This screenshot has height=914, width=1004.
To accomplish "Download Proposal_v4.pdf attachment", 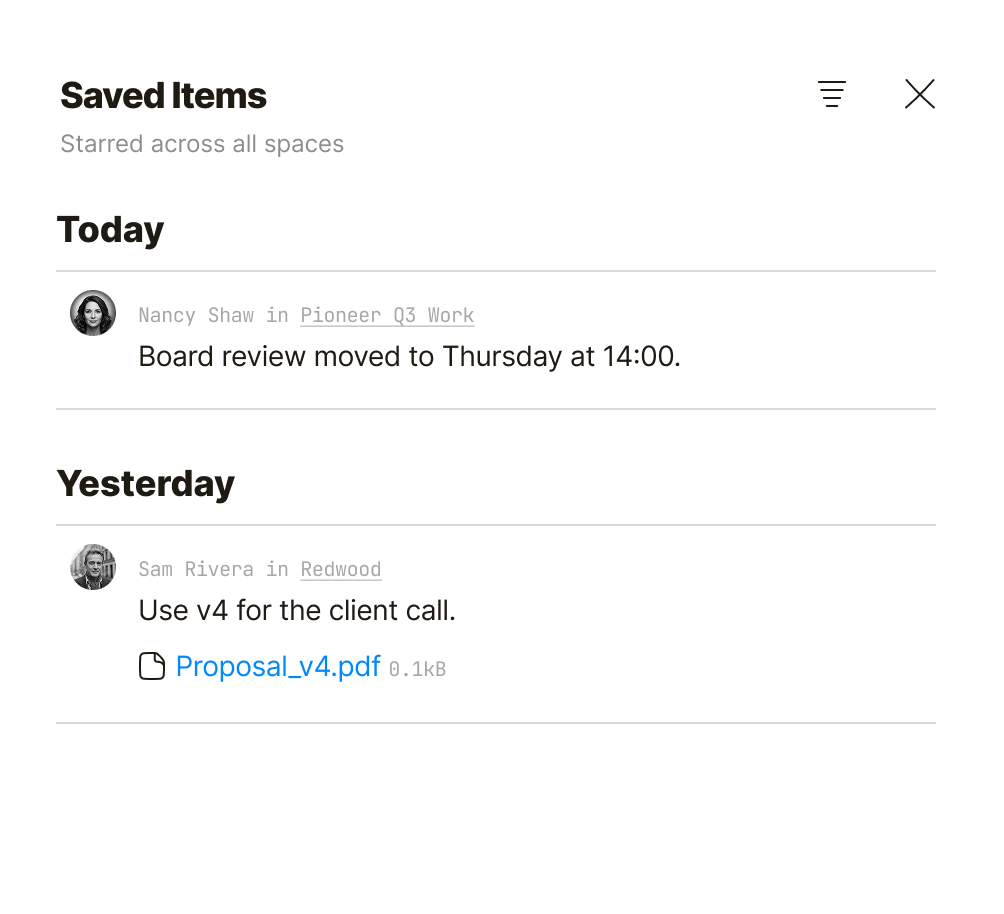I will [x=278, y=666].
